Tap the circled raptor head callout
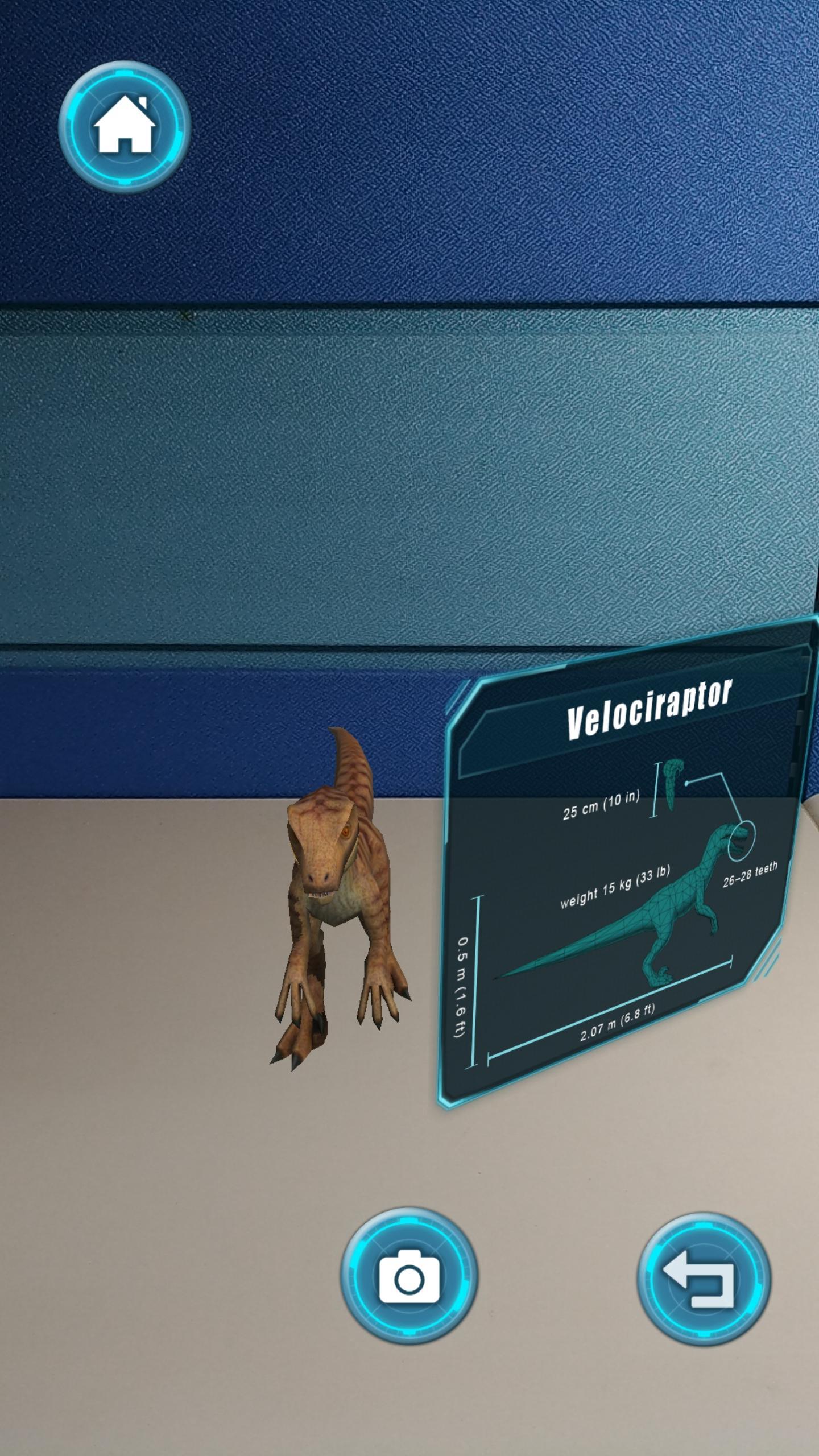The width and height of the screenshot is (819, 1456). point(742,840)
